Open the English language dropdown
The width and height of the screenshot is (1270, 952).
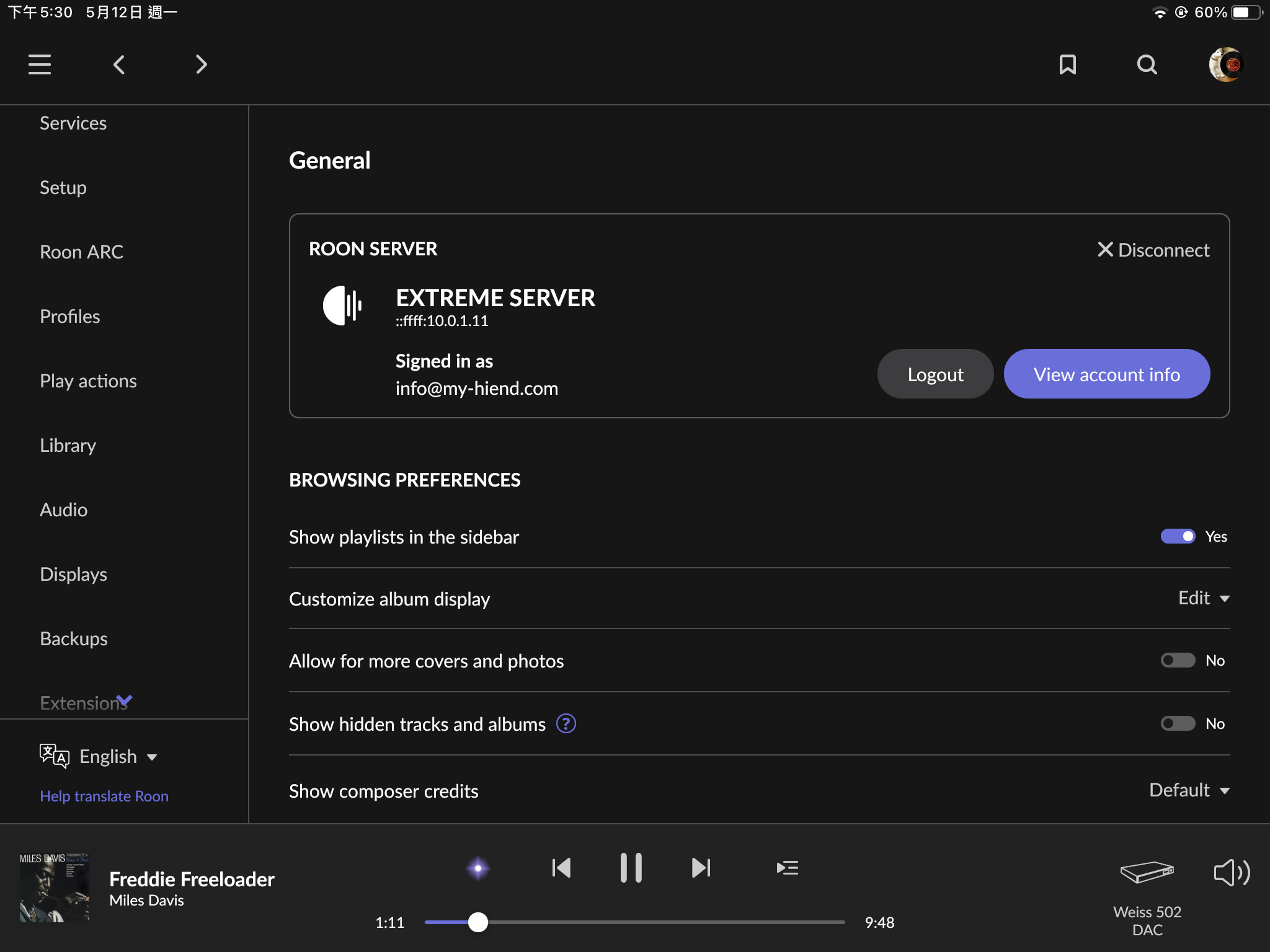pos(118,756)
